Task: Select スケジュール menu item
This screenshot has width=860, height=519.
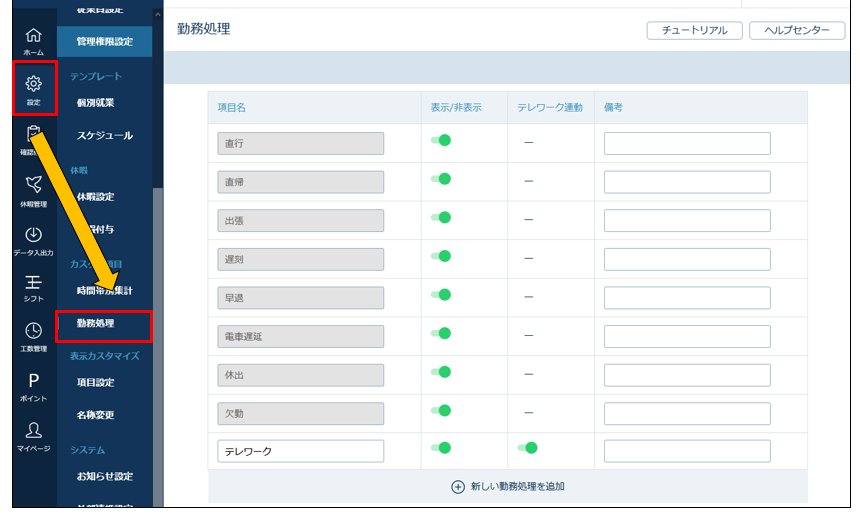Action: click(104, 136)
